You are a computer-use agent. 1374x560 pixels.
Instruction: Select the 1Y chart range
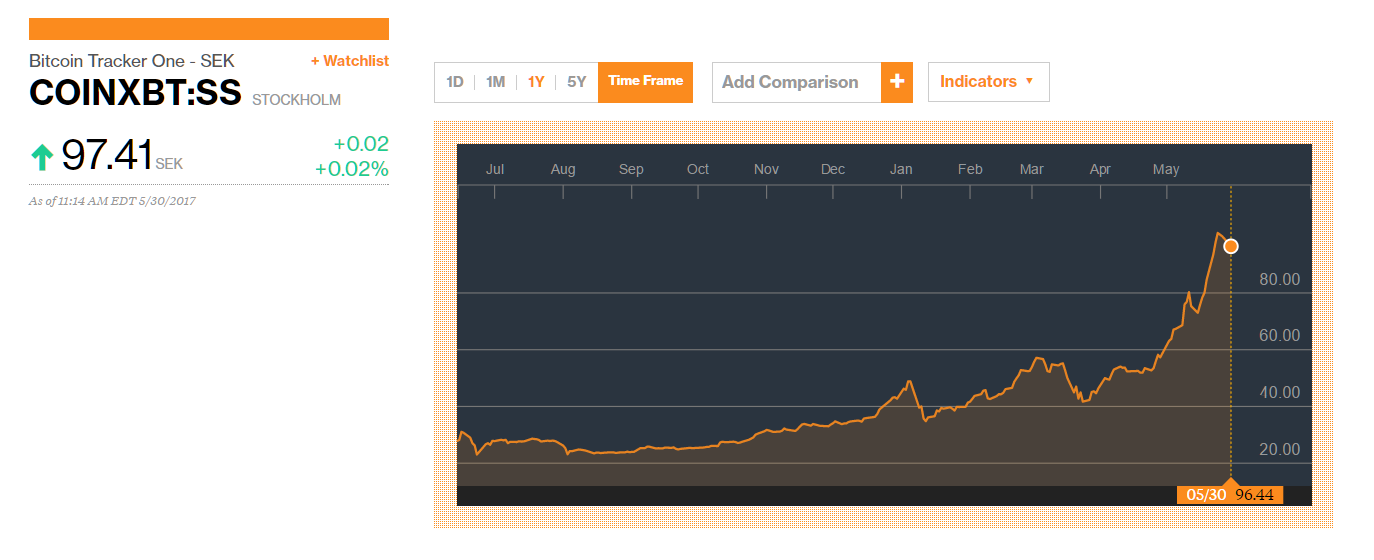click(536, 82)
